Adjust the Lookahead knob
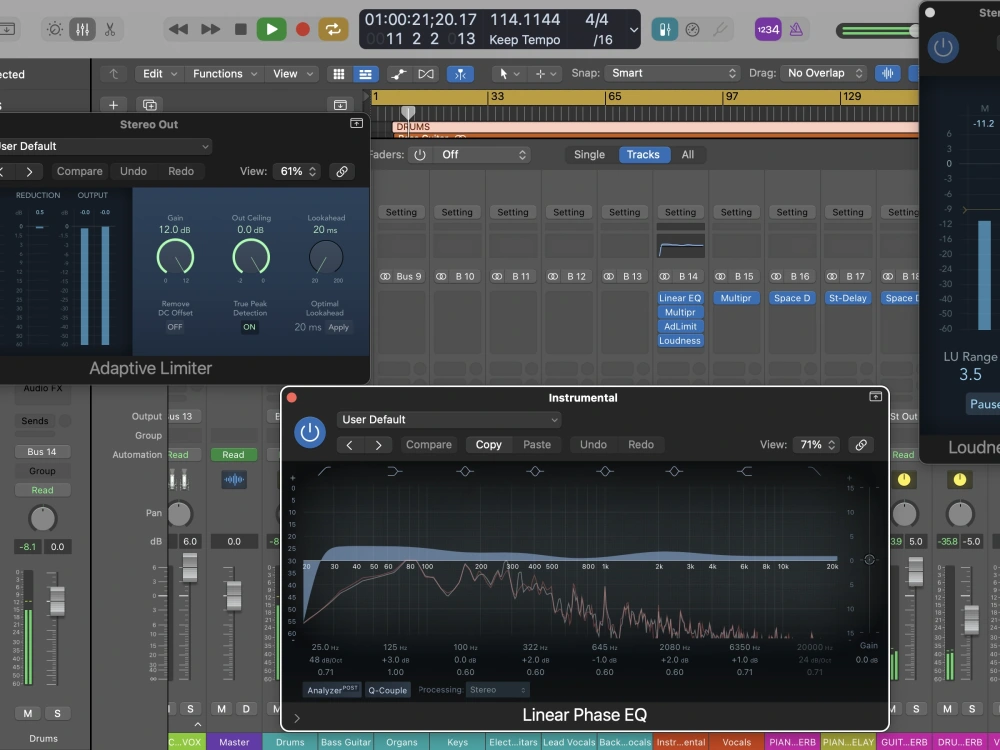This screenshot has height=750, width=1000. pyautogui.click(x=326, y=257)
